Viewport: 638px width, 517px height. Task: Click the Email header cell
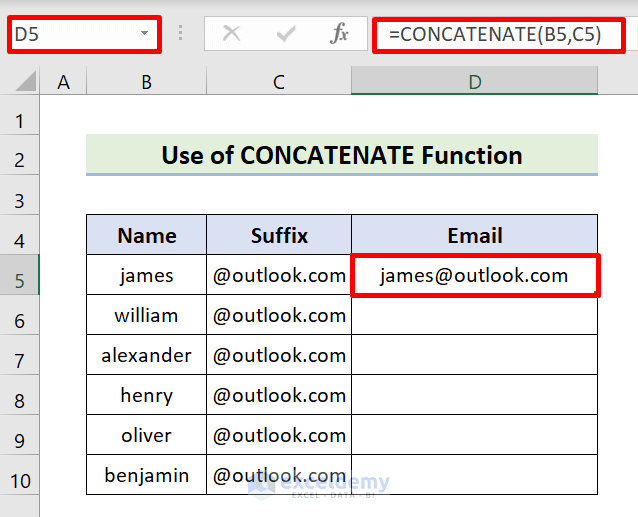tap(474, 235)
